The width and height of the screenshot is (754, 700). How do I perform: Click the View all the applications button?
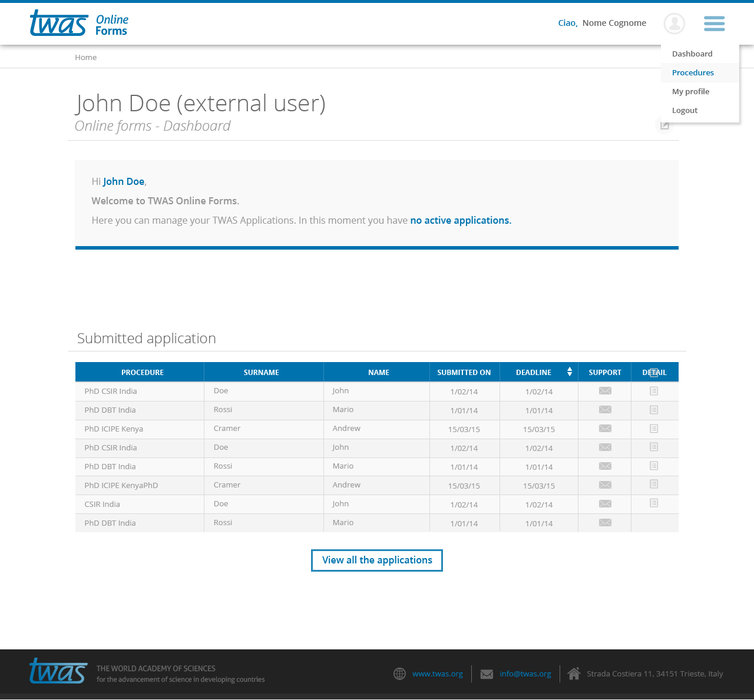tap(377, 560)
